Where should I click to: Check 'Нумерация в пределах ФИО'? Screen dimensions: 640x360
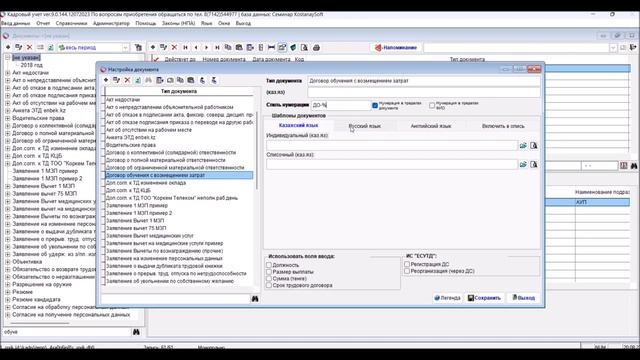point(432,105)
